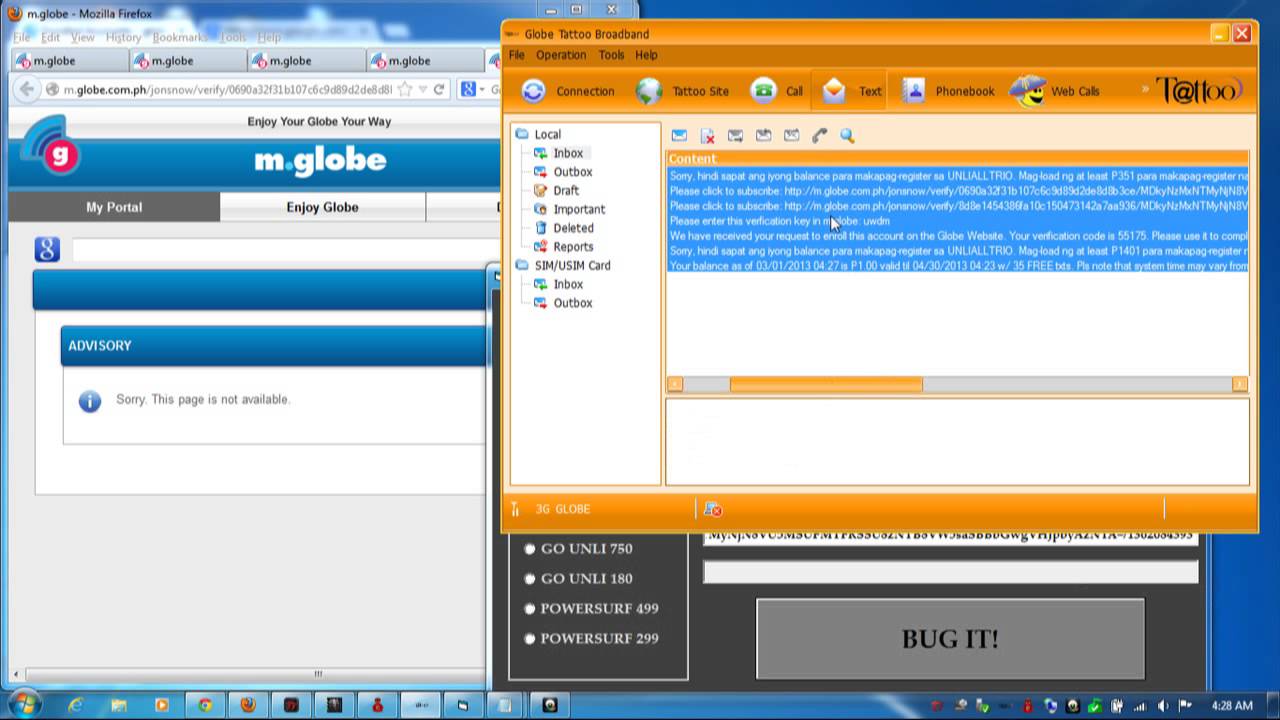
Task: Open the Local Outbox folder
Action: point(562,172)
